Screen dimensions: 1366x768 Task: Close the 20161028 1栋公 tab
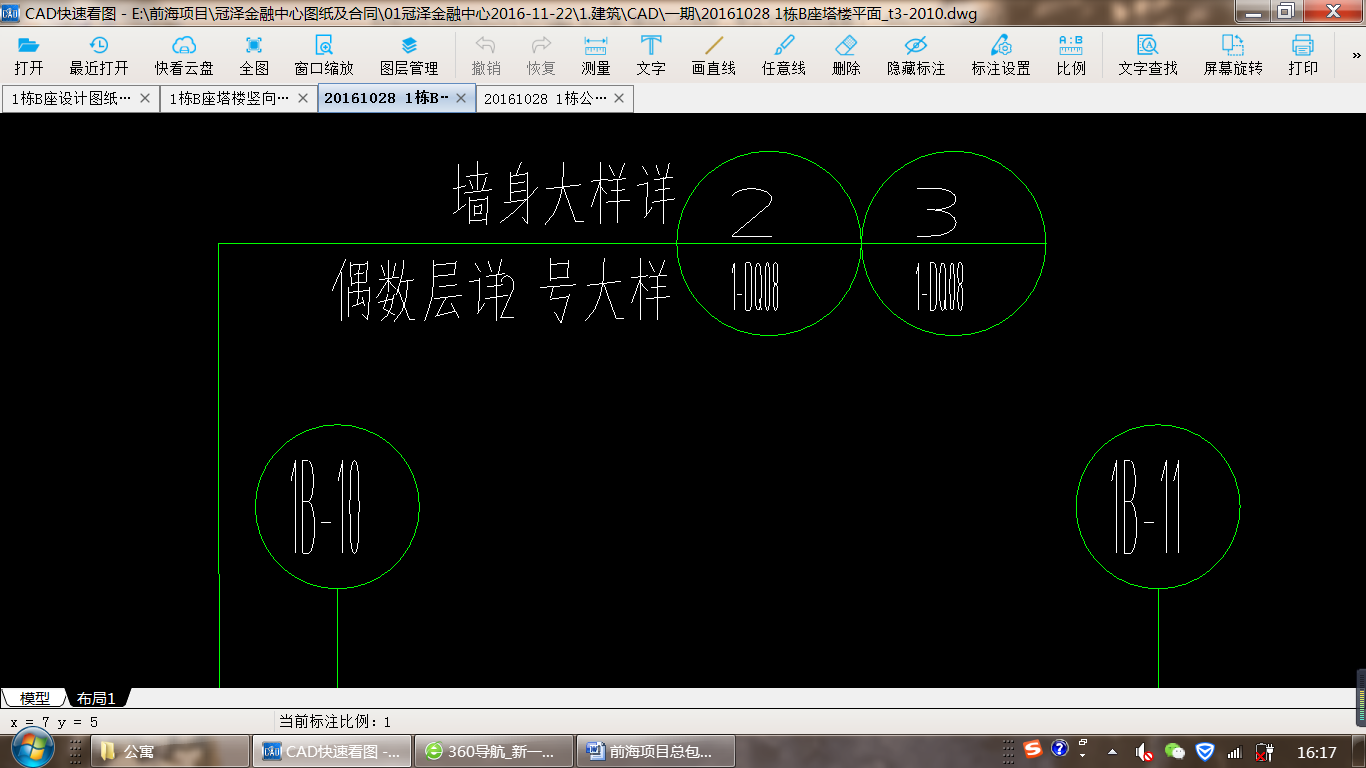coord(619,98)
